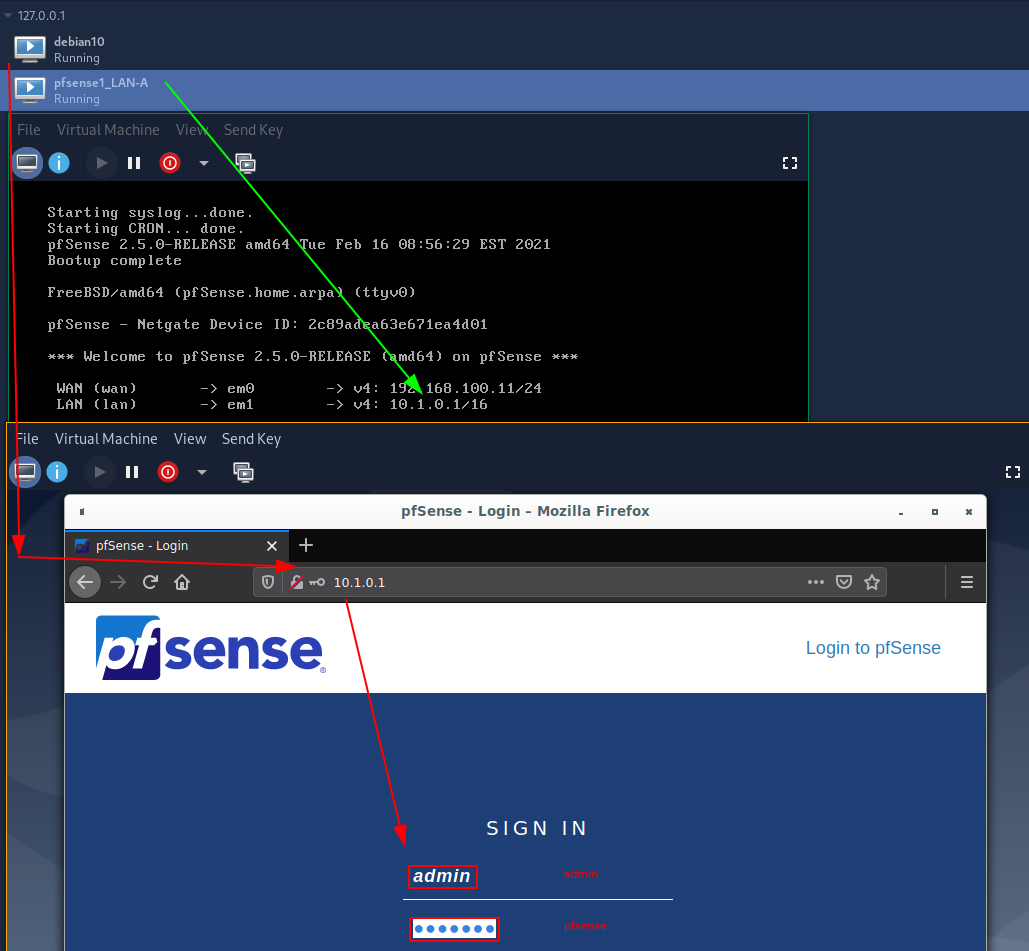Toggle fullscreen for the pfsense VM window
The image size is (1029, 951).
[x=790, y=163]
